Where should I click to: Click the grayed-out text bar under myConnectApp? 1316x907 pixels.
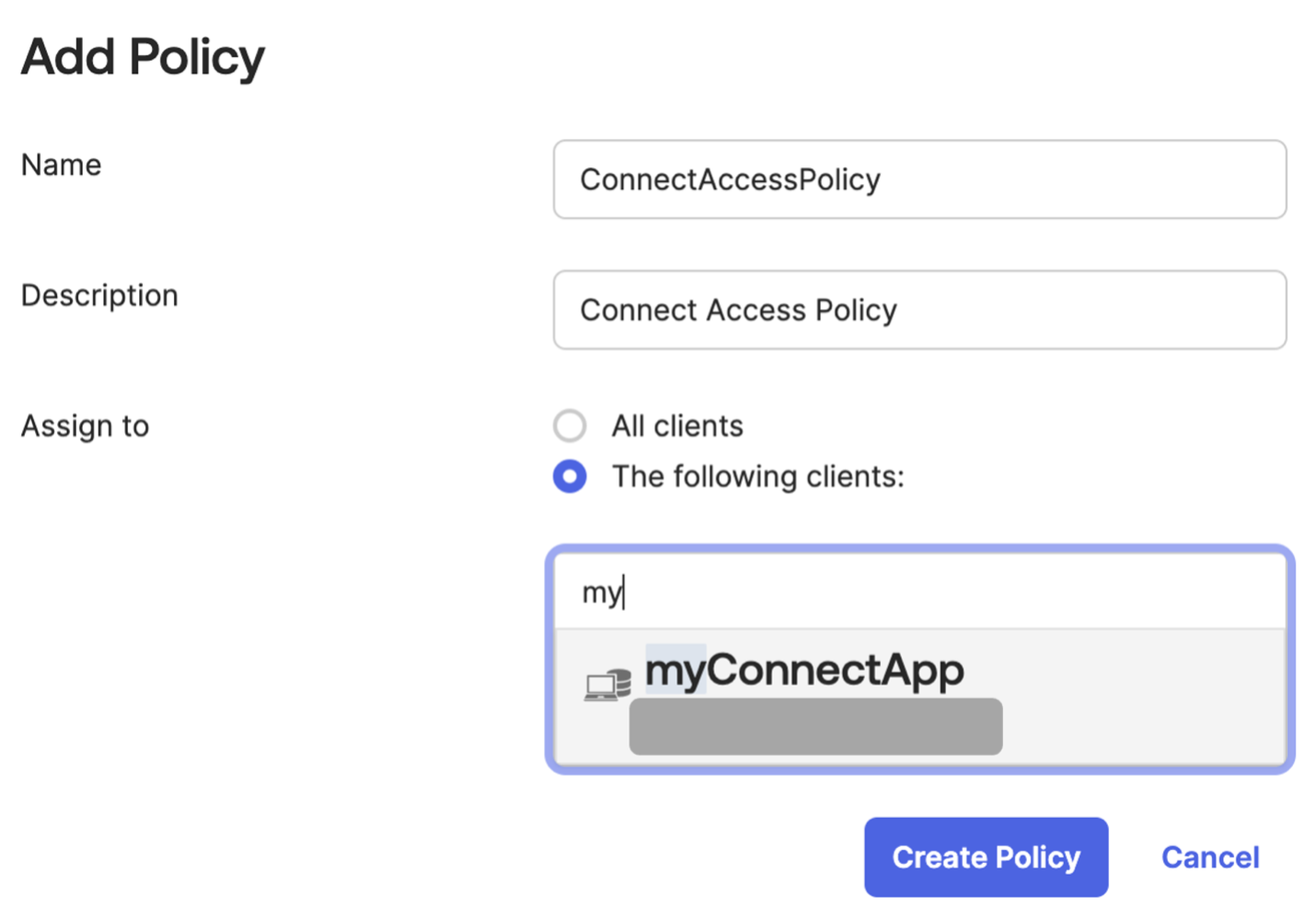(x=814, y=726)
